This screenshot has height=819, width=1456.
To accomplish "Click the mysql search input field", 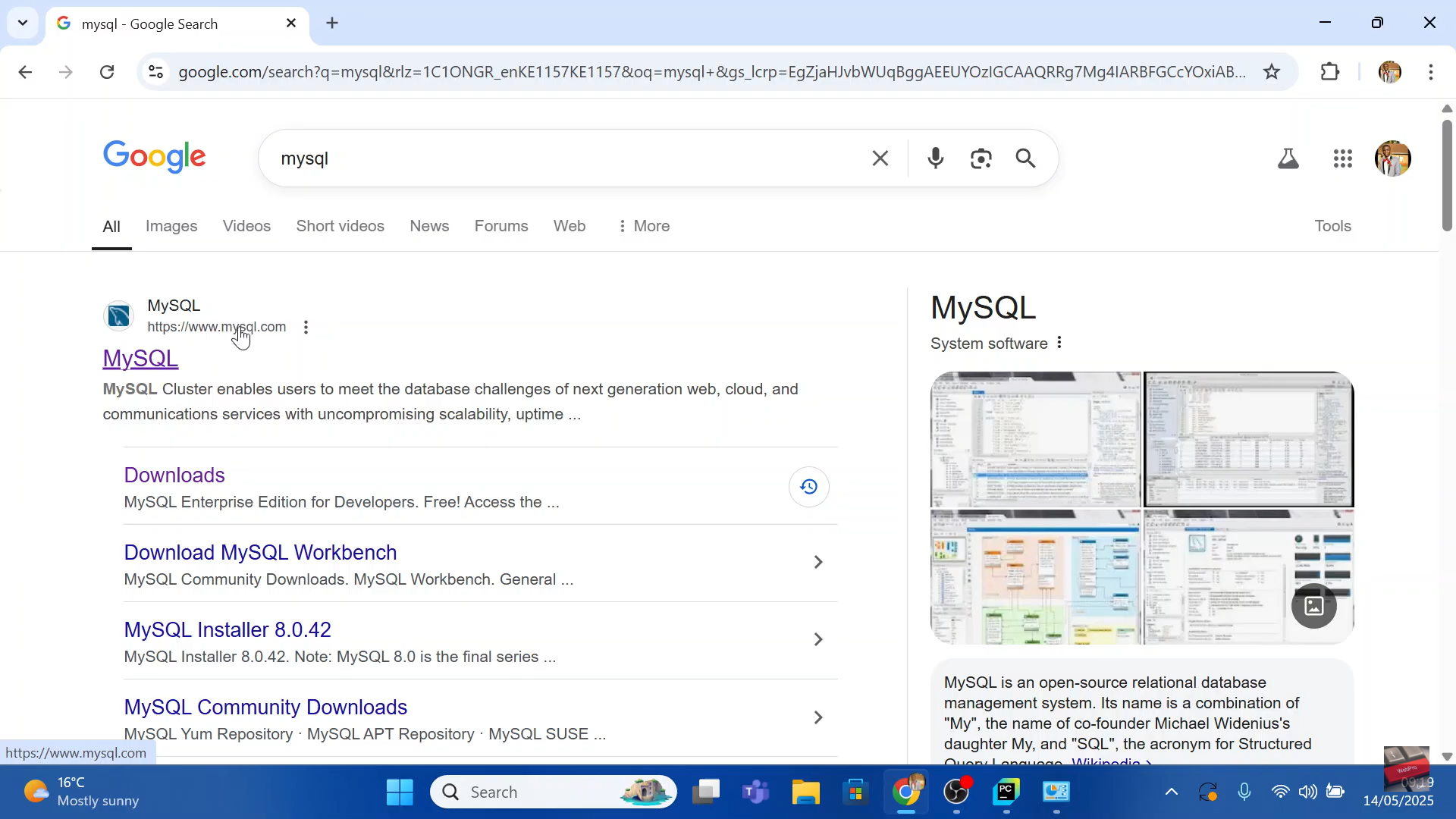I will pos(569,158).
